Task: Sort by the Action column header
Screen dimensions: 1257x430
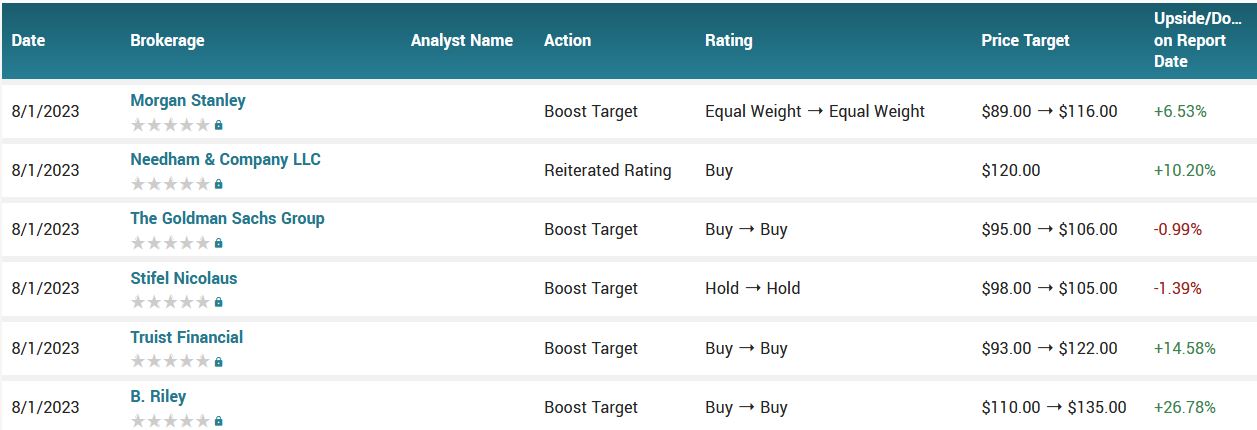Action: pos(567,41)
